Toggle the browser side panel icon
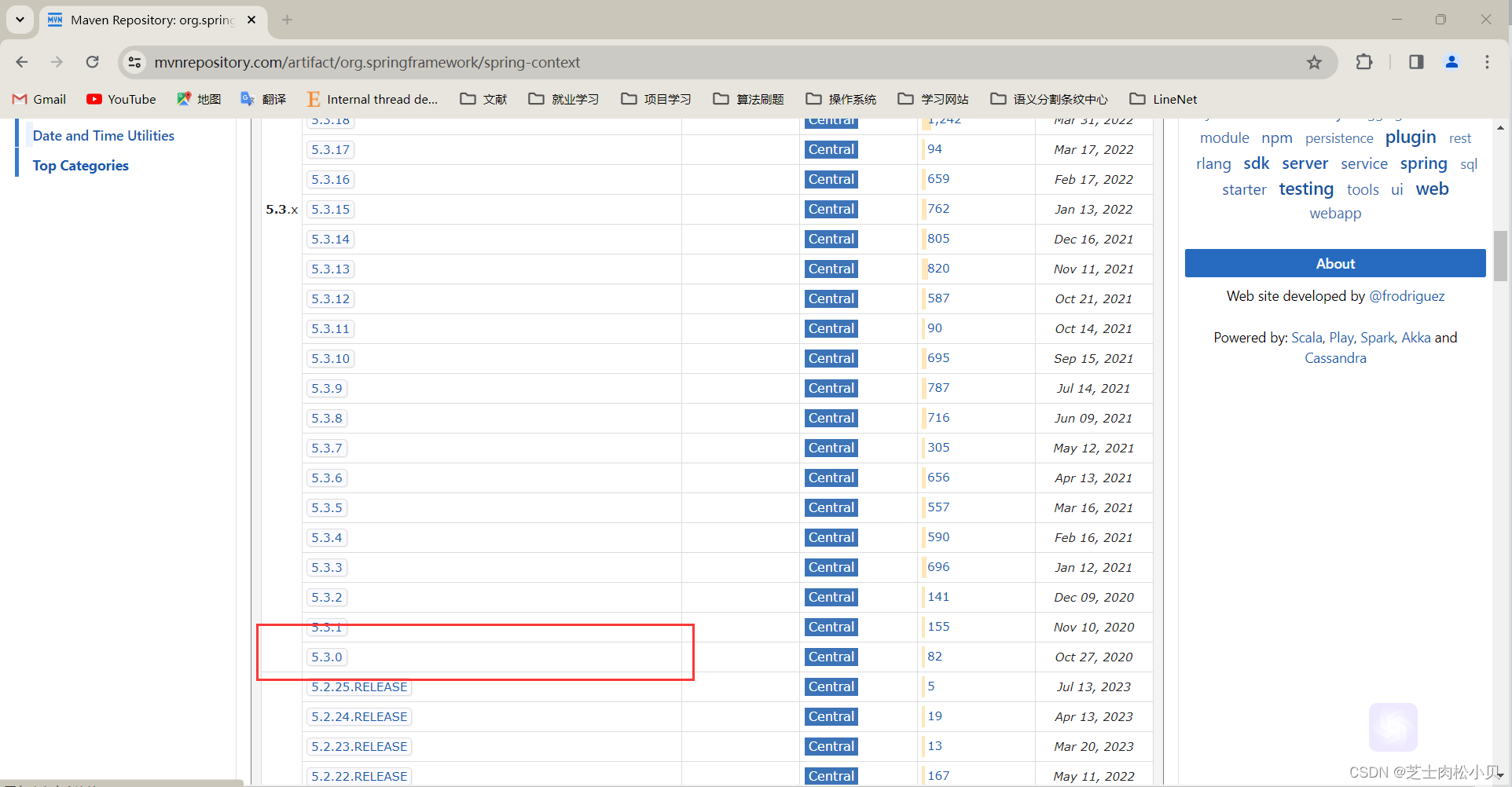This screenshot has height=787, width=1512. pyautogui.click(x=1416, y=62)
